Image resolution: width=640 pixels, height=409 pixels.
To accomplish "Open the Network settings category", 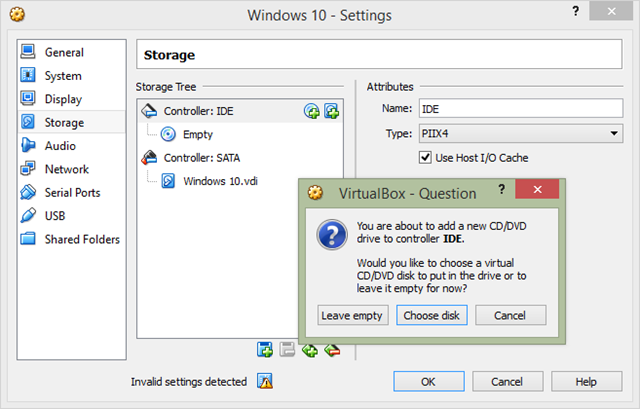I will pos(71,169).
